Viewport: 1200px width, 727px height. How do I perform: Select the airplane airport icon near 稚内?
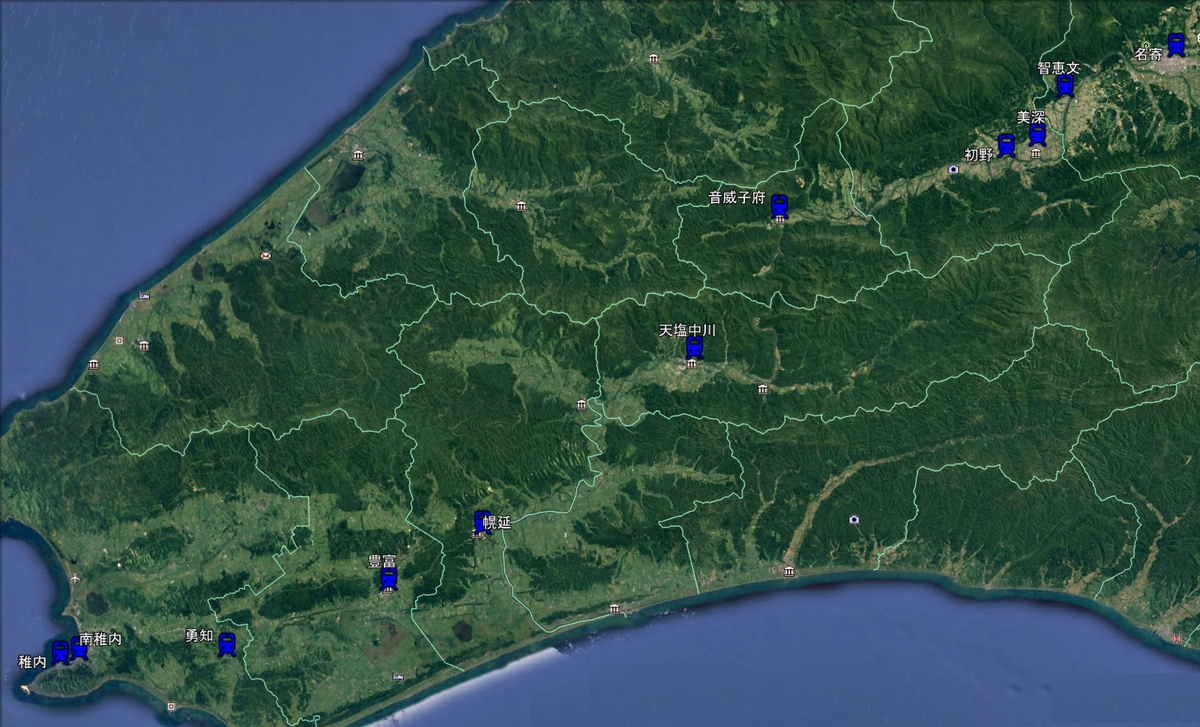point(76,579)
